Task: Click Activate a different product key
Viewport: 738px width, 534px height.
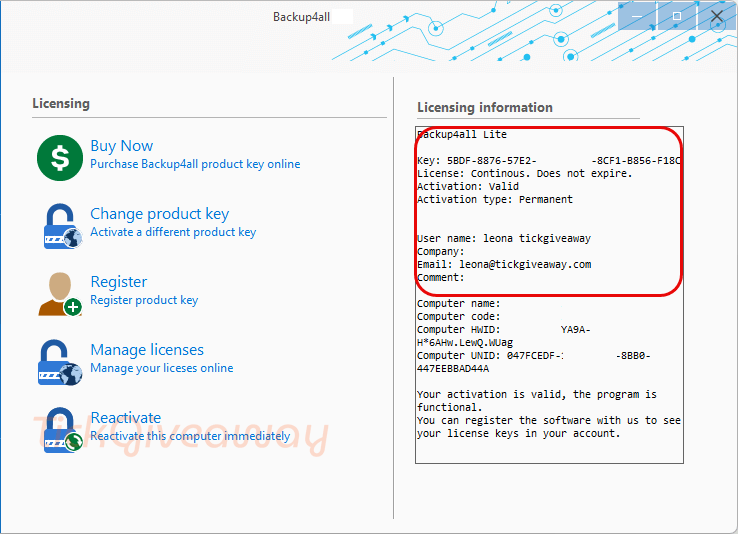Action: 173,232
